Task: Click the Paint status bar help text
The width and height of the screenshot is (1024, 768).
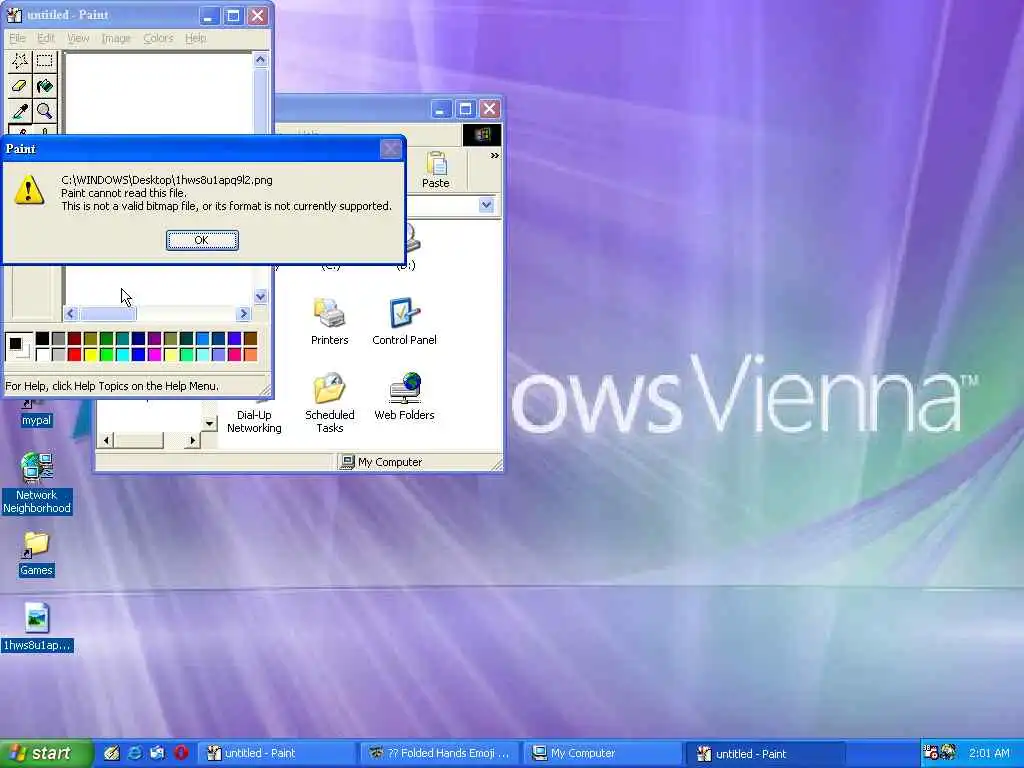Action: 112,386
